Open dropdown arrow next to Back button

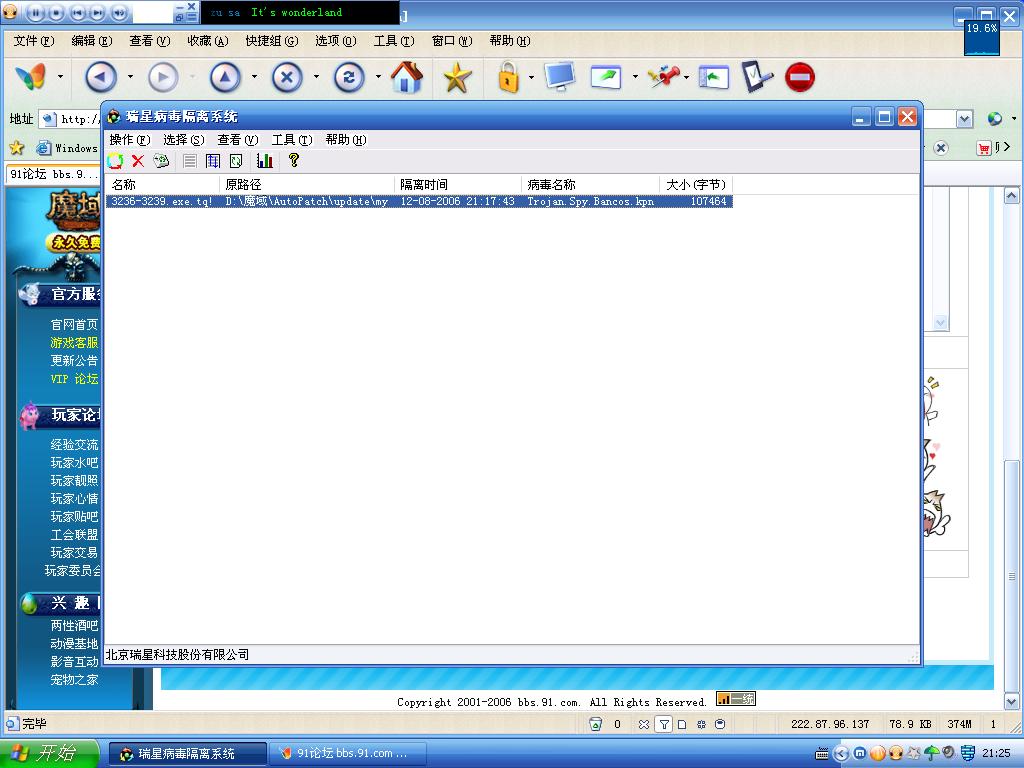pyautogui.click(x=130, y=77)
